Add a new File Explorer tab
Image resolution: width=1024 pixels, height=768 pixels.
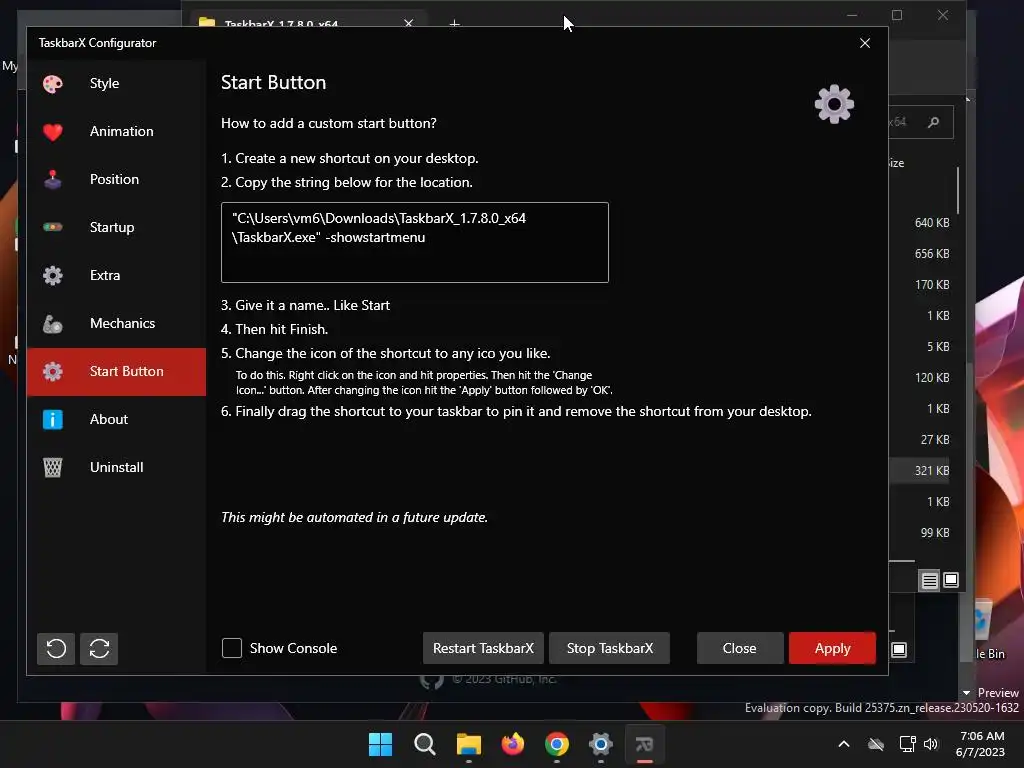[455, 24]
